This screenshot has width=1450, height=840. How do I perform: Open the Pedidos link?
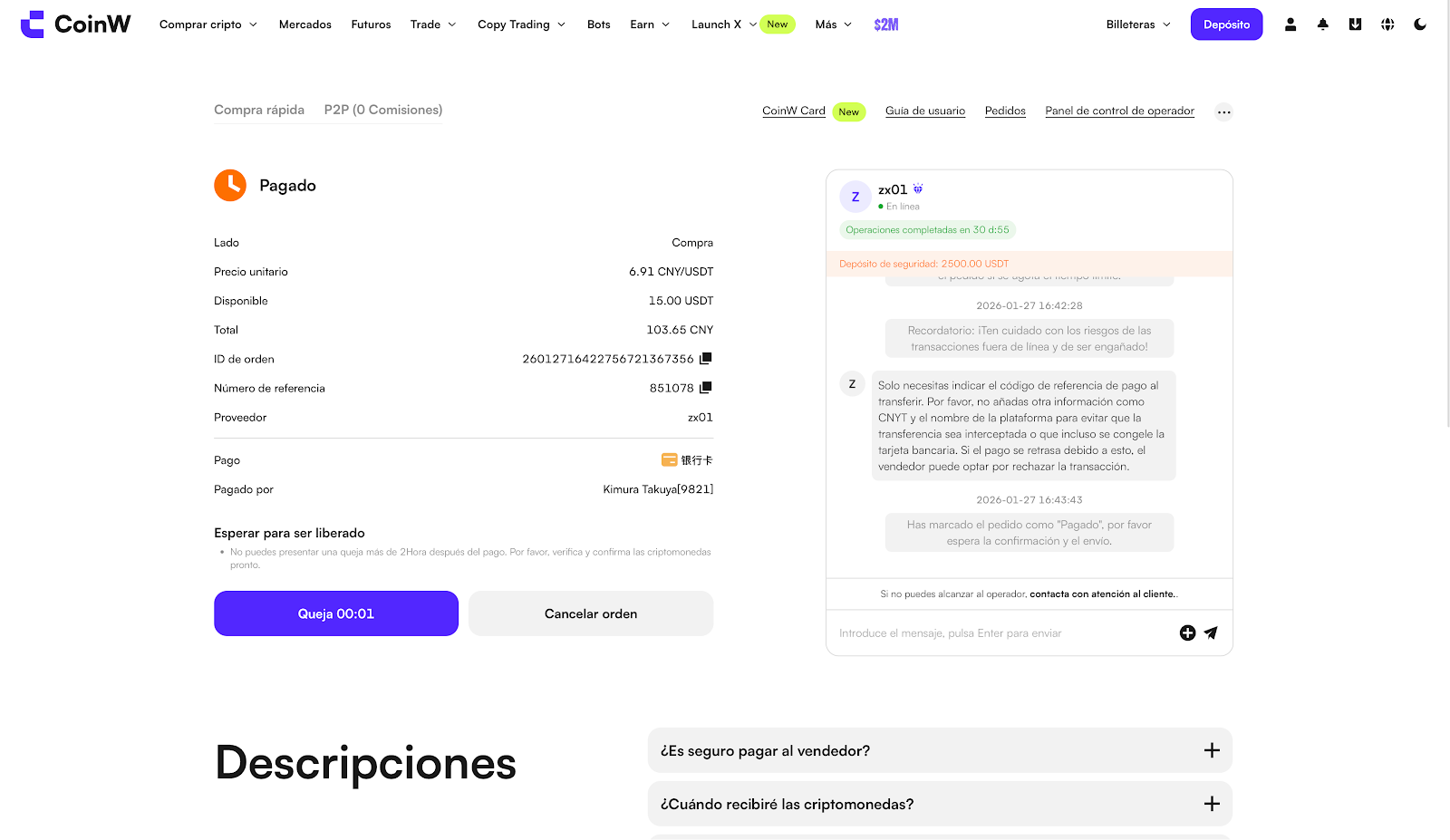(1005, 111)
